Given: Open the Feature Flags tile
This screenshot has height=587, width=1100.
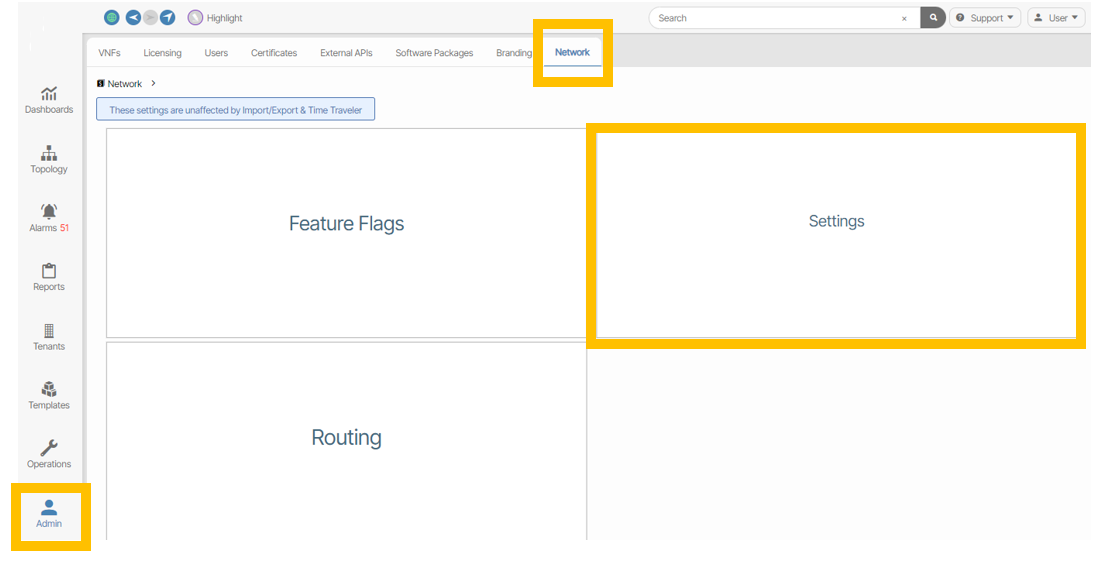Looking at the screenshot, I should click(346, 224).
